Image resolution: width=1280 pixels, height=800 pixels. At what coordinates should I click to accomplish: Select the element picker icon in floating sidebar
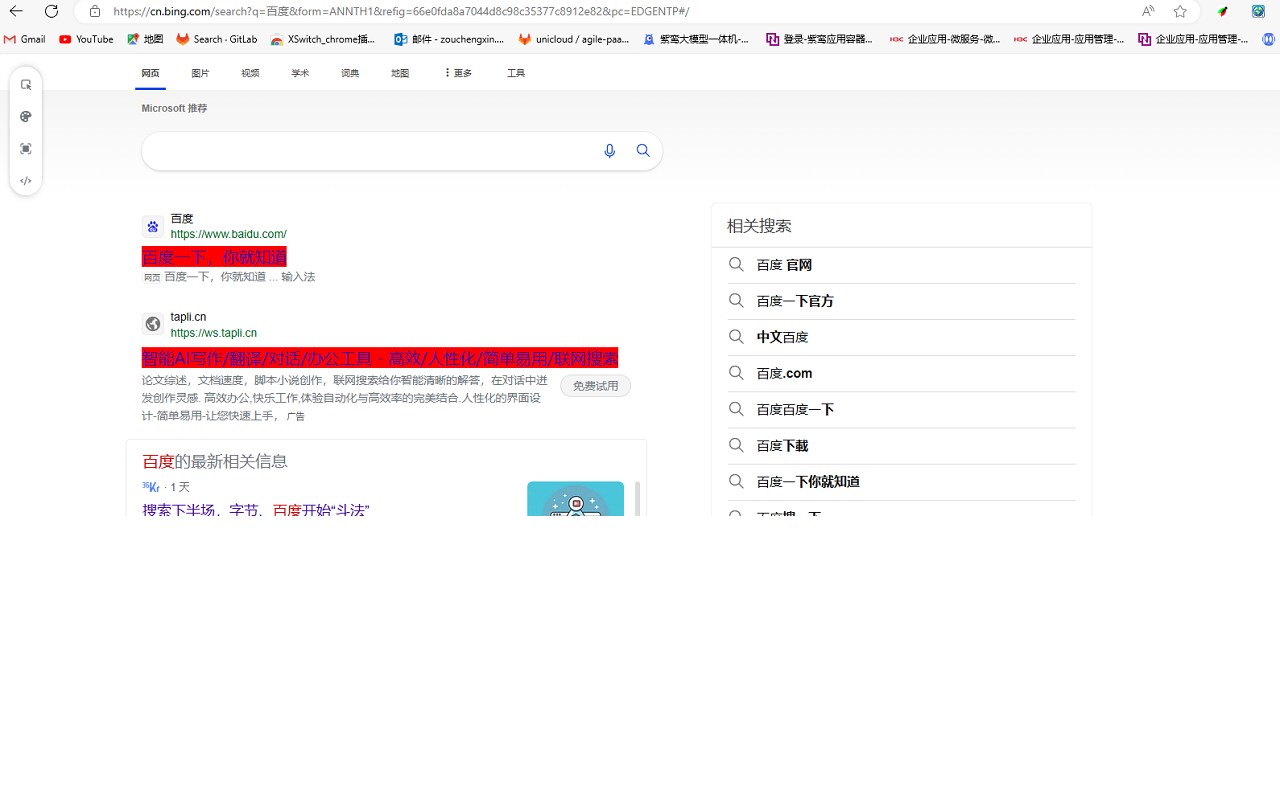(x=26, y=85)
